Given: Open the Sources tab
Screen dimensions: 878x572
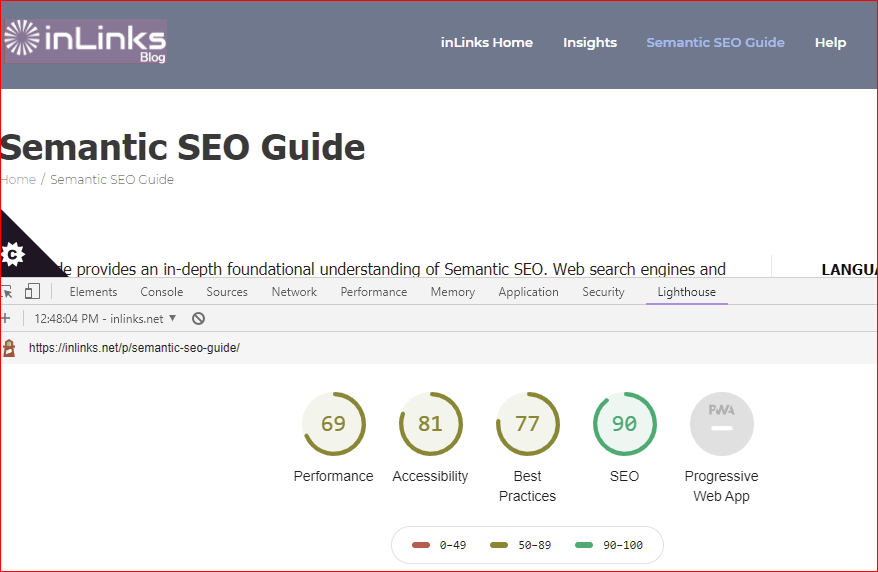Looking at the screenshot, I should [x=227, y=292].
